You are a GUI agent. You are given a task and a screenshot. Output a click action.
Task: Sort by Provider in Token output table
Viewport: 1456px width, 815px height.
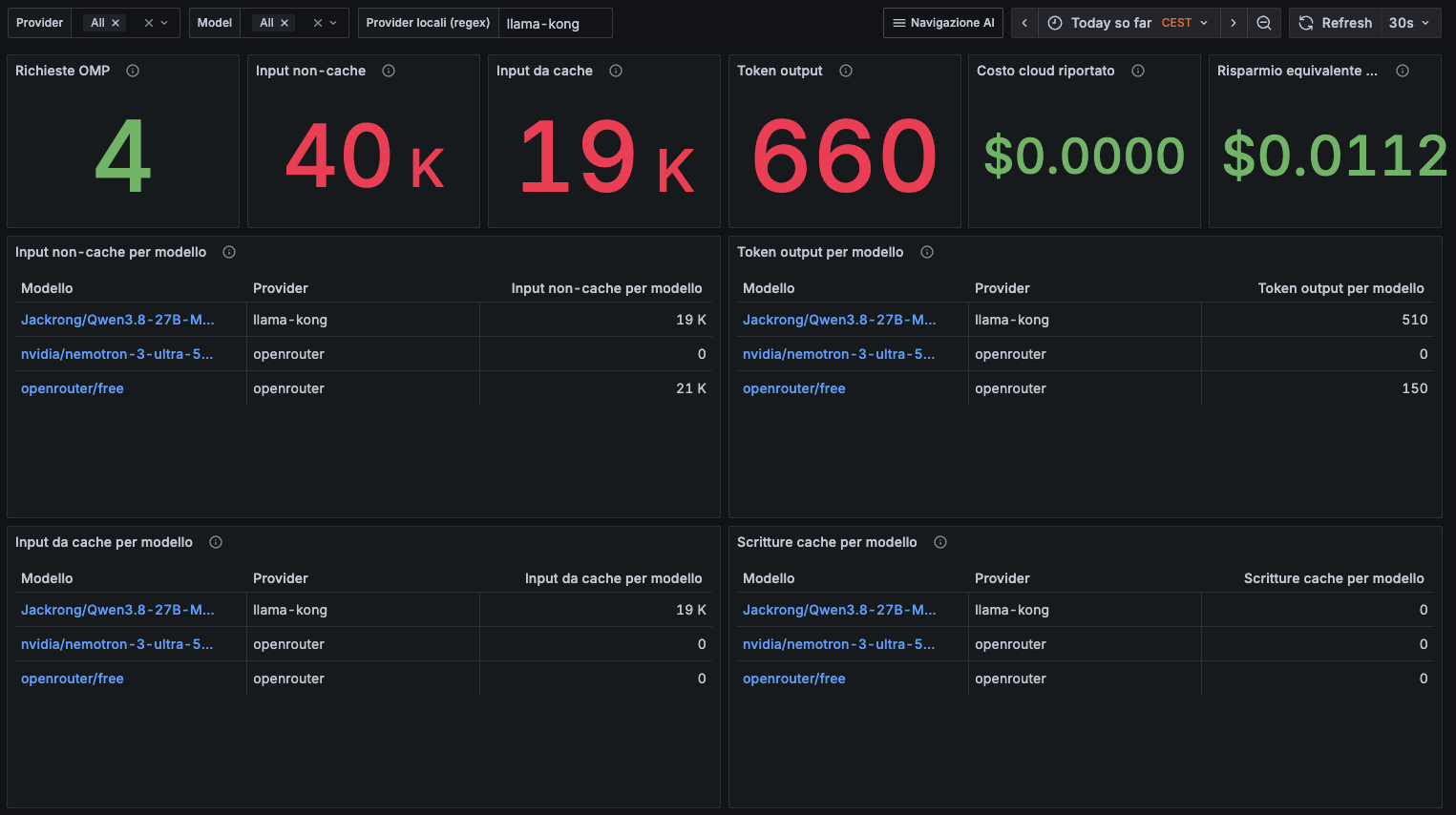click(x=1002, y=288)
